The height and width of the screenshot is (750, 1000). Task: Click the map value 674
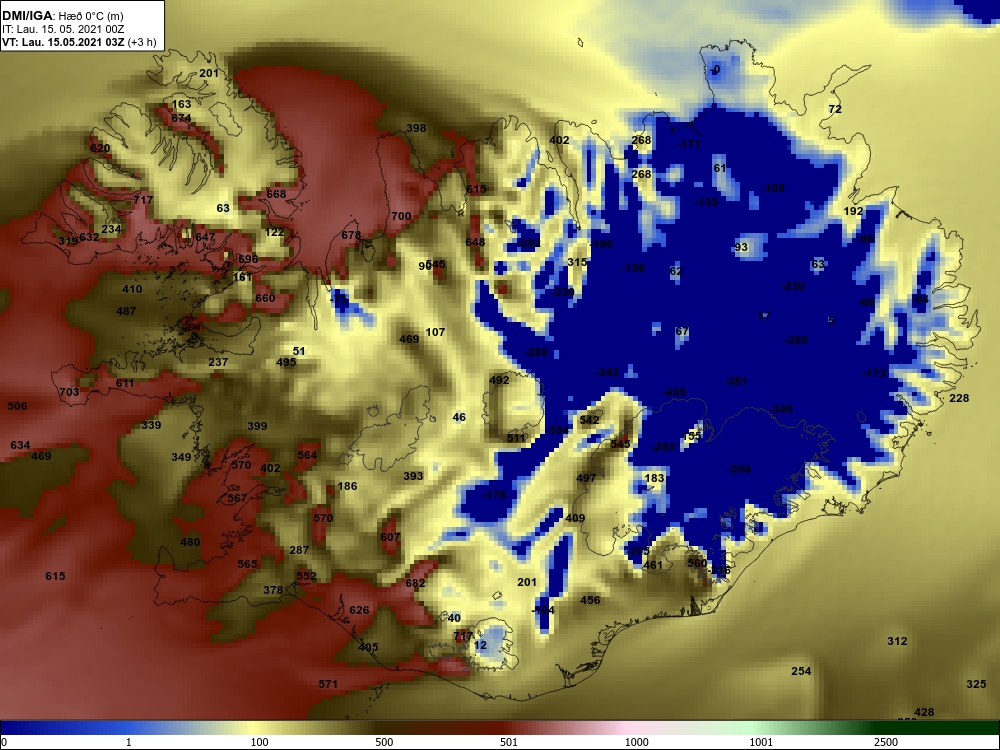pos(181,118)
